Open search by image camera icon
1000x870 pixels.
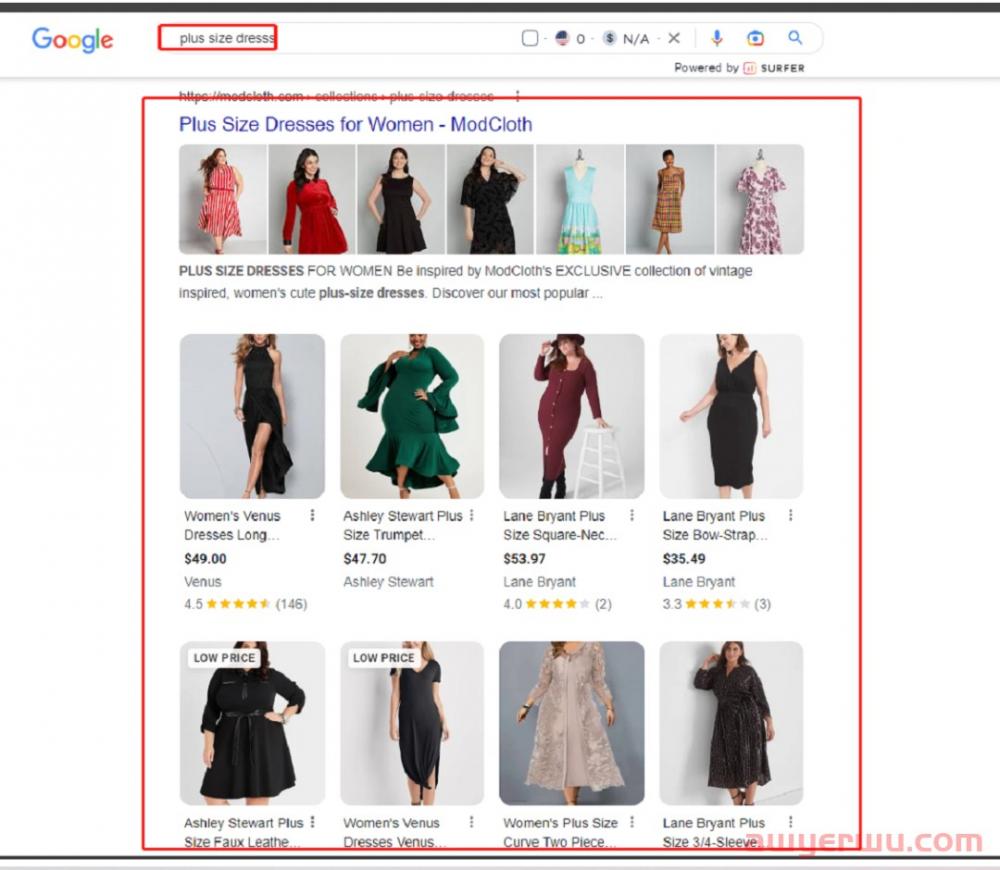coord(755,38)
